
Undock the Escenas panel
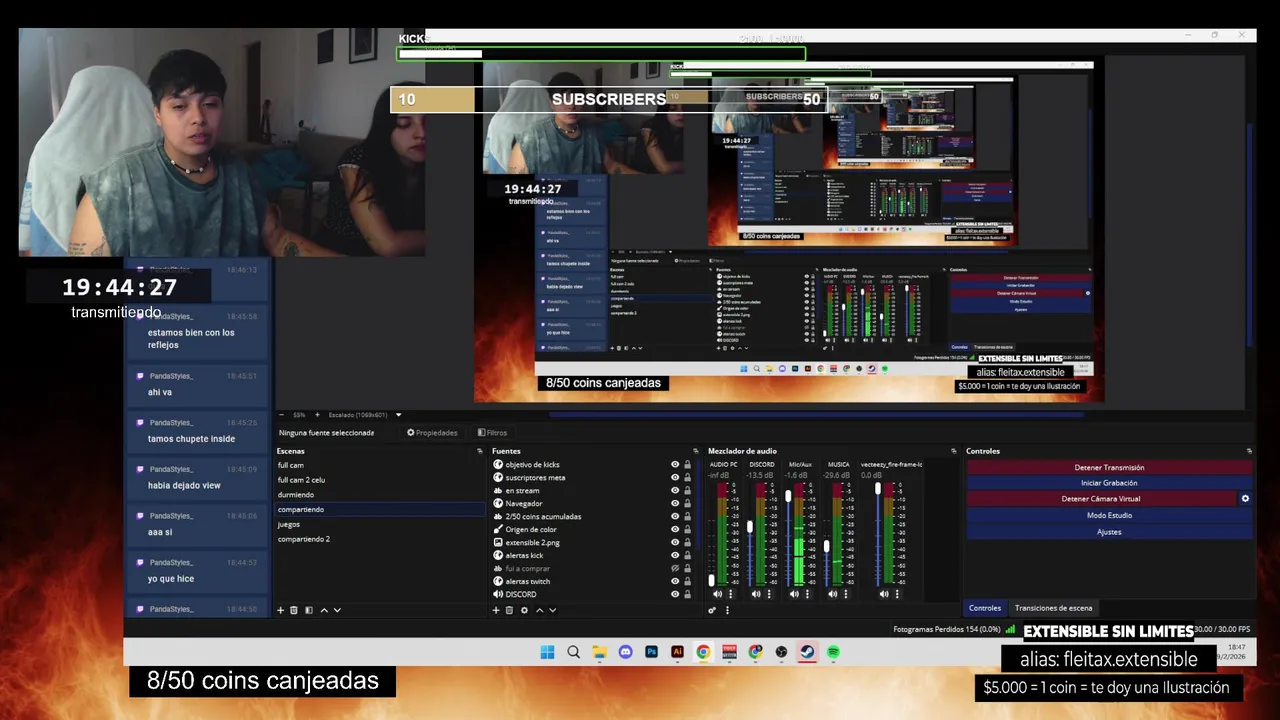point(480,451)
